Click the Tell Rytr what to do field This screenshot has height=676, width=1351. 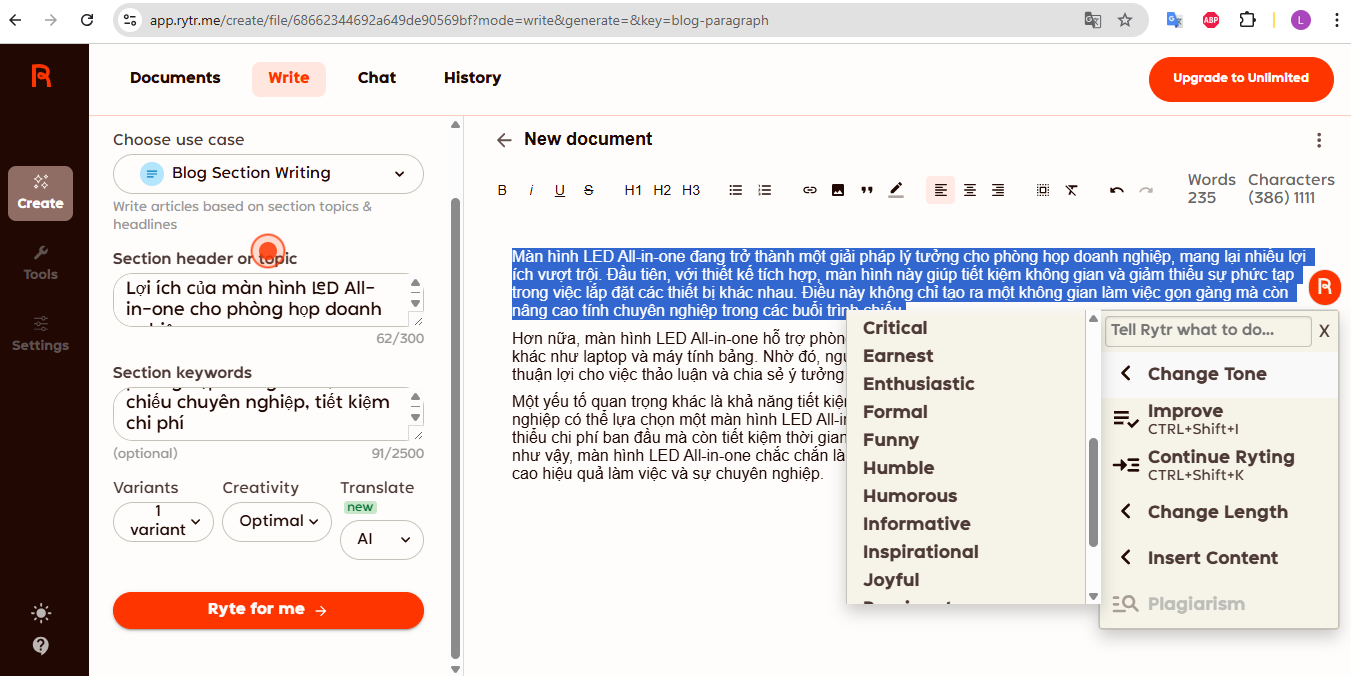[x=1208, y=331]
